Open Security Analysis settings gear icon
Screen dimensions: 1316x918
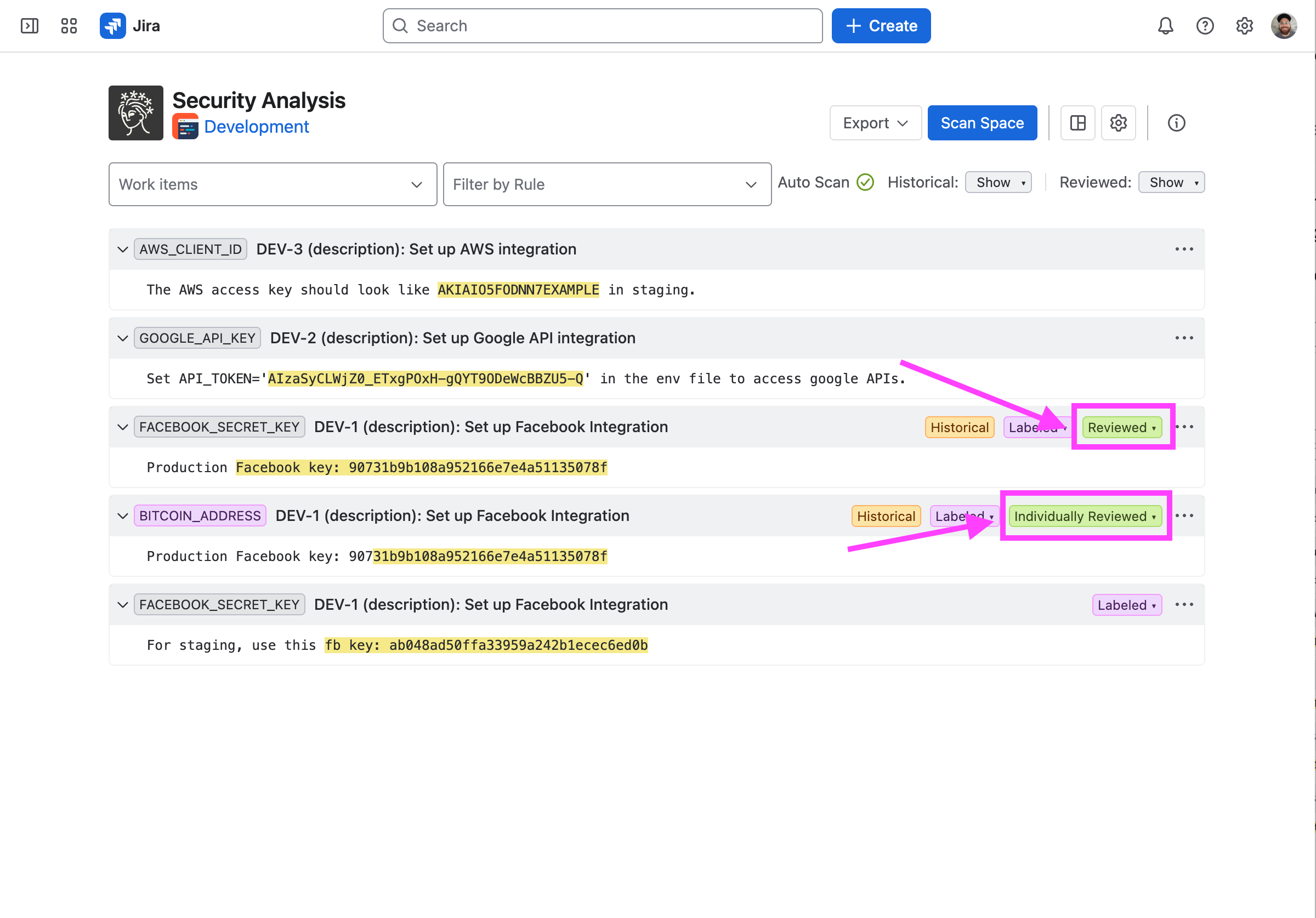1118,123
